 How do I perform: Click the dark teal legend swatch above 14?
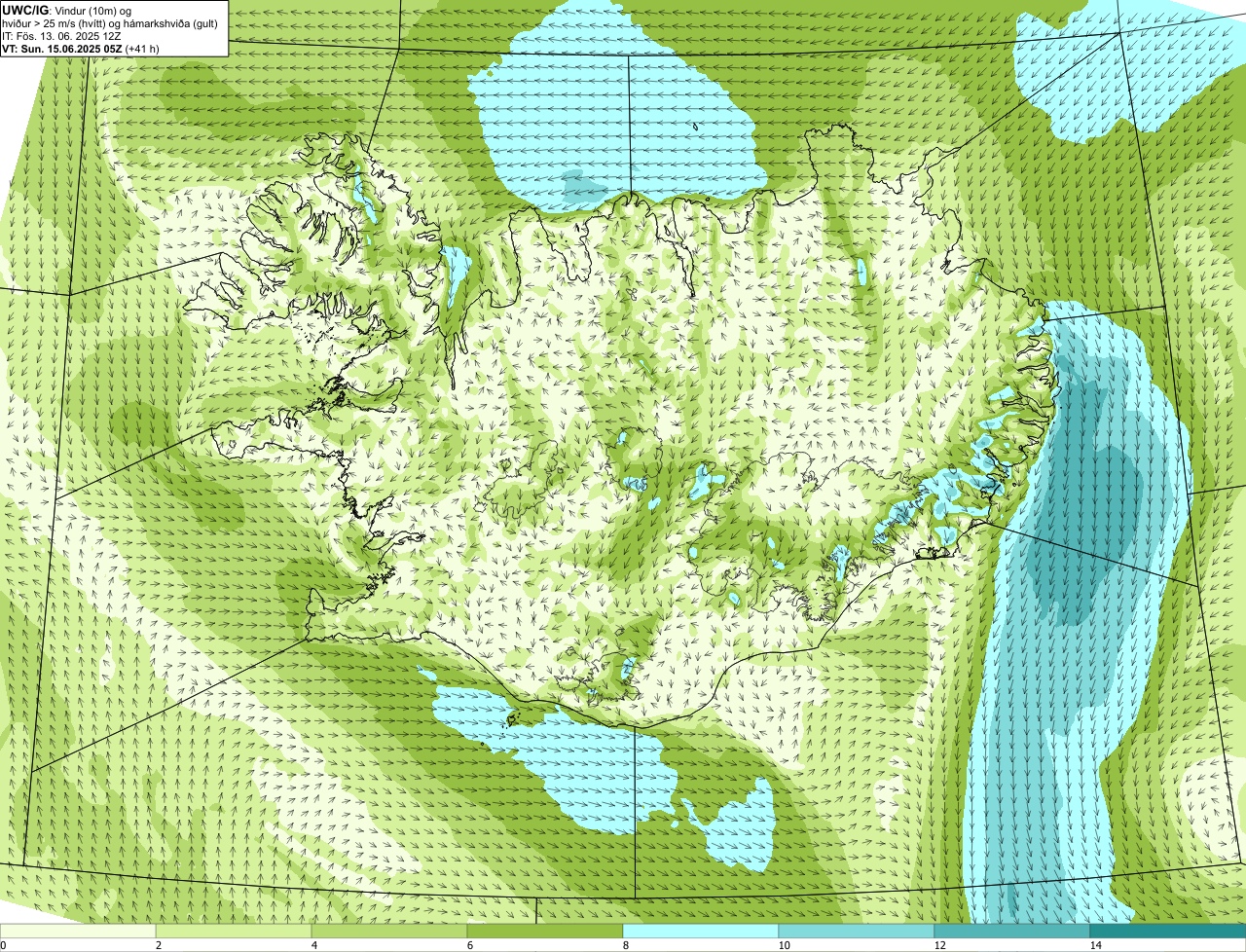coord(1168,932)
